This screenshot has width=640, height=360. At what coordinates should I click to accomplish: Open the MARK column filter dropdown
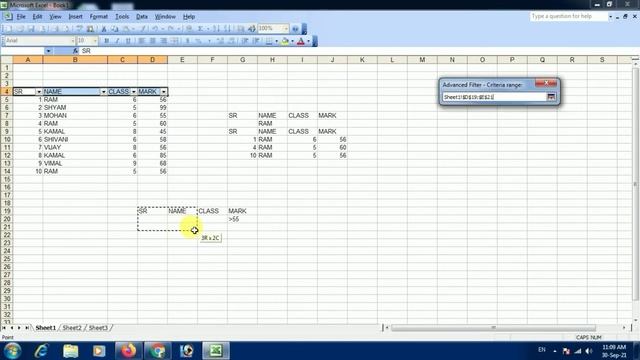(x=164, y=92)
